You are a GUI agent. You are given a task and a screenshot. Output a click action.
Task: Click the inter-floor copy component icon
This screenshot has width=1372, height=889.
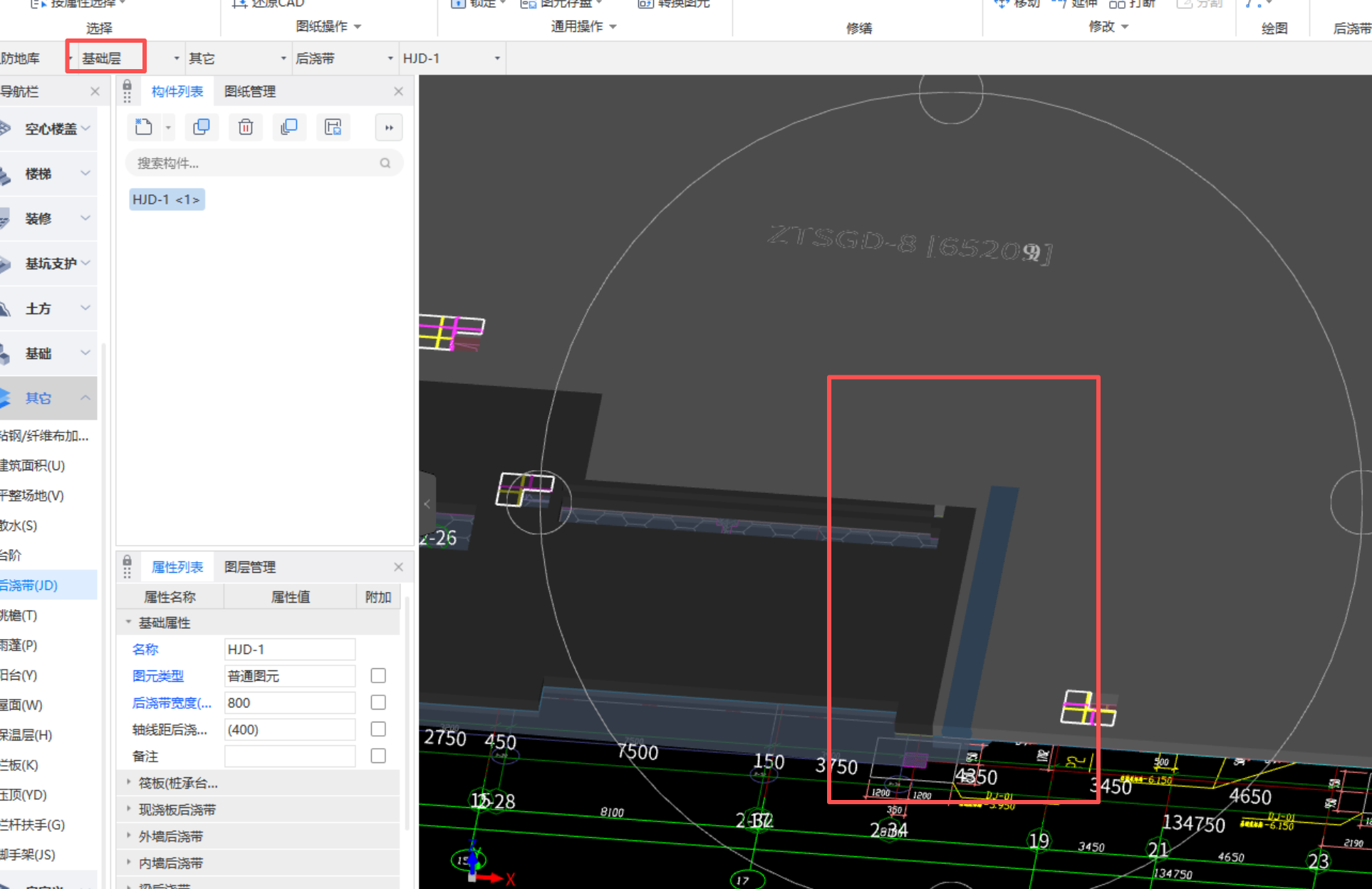tap(289, 128)
